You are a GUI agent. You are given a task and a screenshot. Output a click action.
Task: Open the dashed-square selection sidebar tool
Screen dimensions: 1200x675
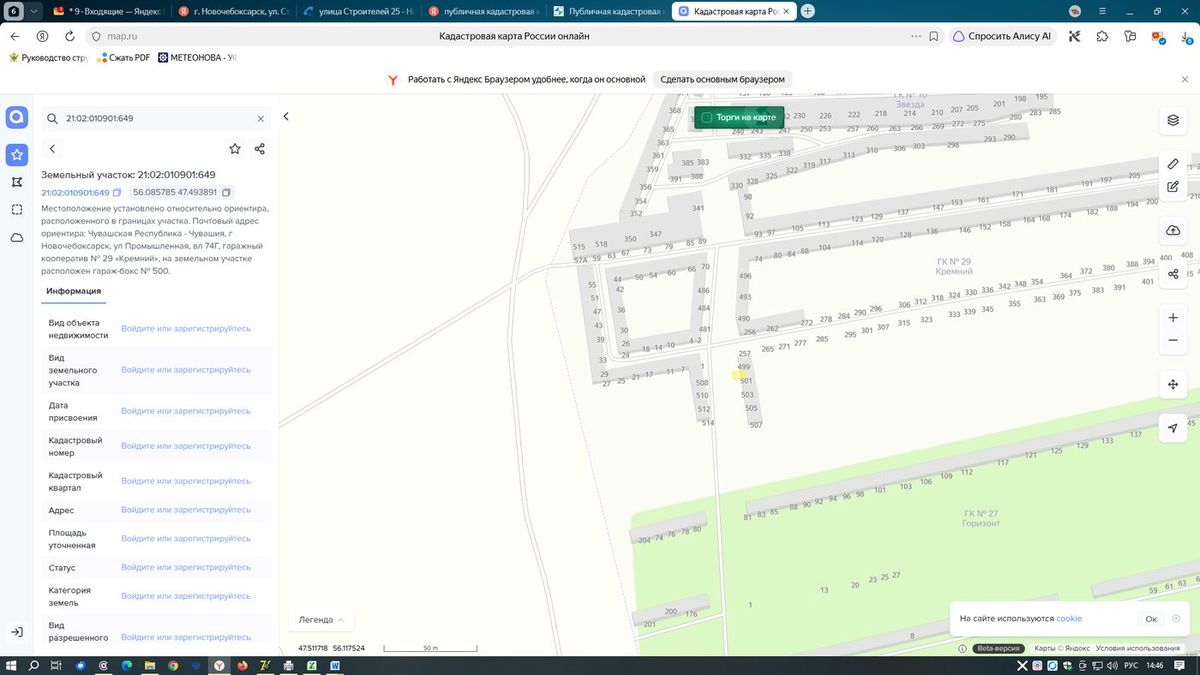17,210
